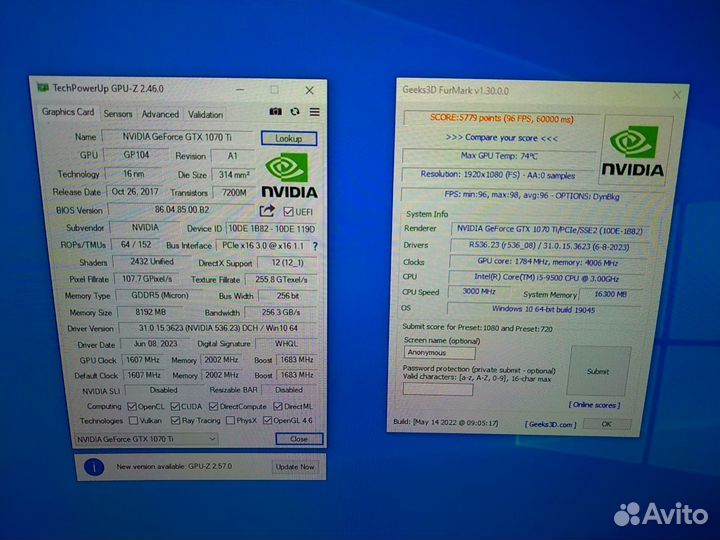Click the FurMark SCORE 5779 points text
Viewport: 720px width, 540px height.
(502, 118)
